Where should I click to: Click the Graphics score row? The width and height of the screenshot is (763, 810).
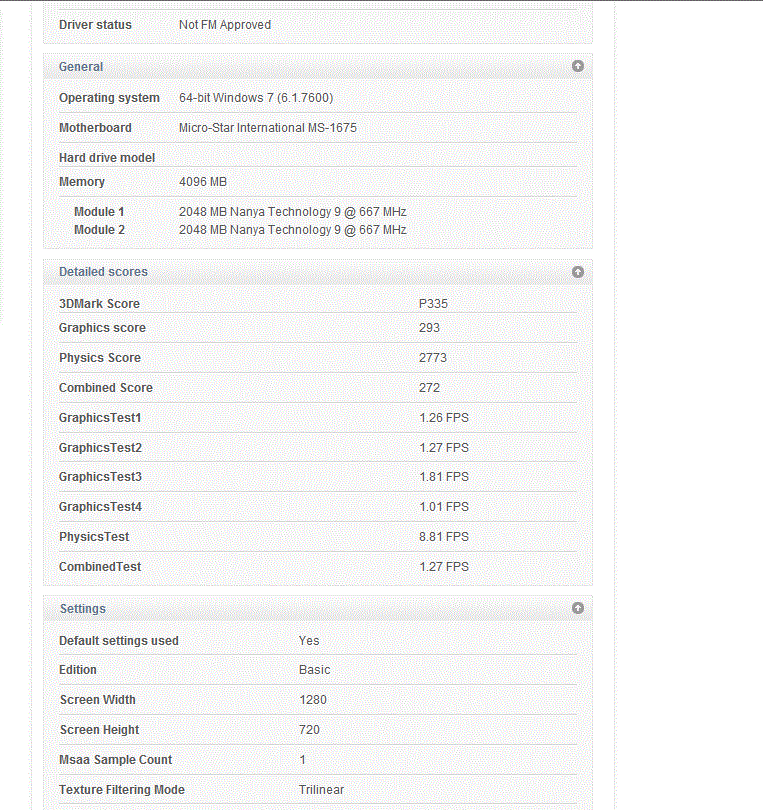coord(318,328)
